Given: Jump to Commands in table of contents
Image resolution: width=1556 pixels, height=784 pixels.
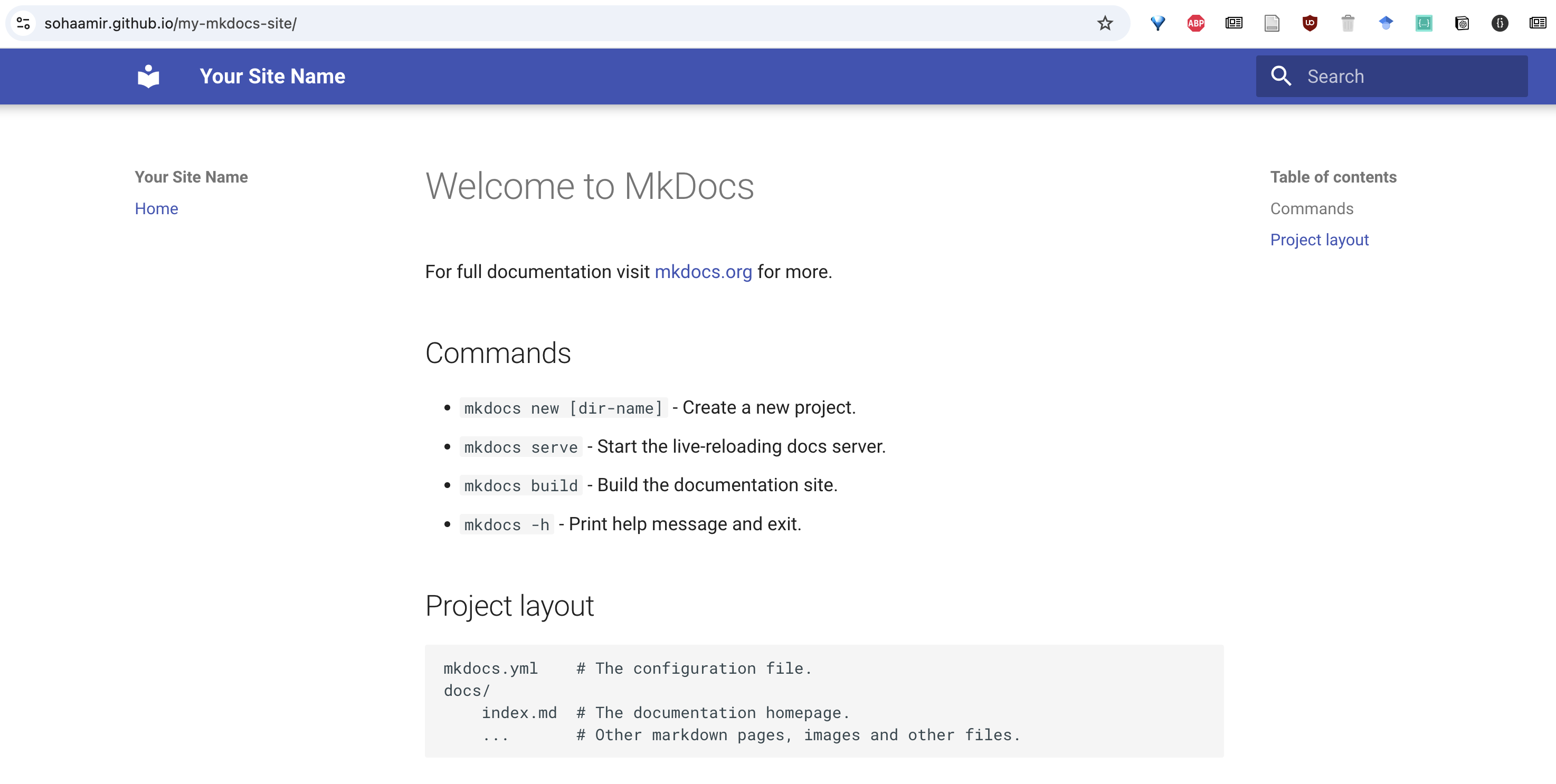Looking at the screenshot, I should (1312, 208).
